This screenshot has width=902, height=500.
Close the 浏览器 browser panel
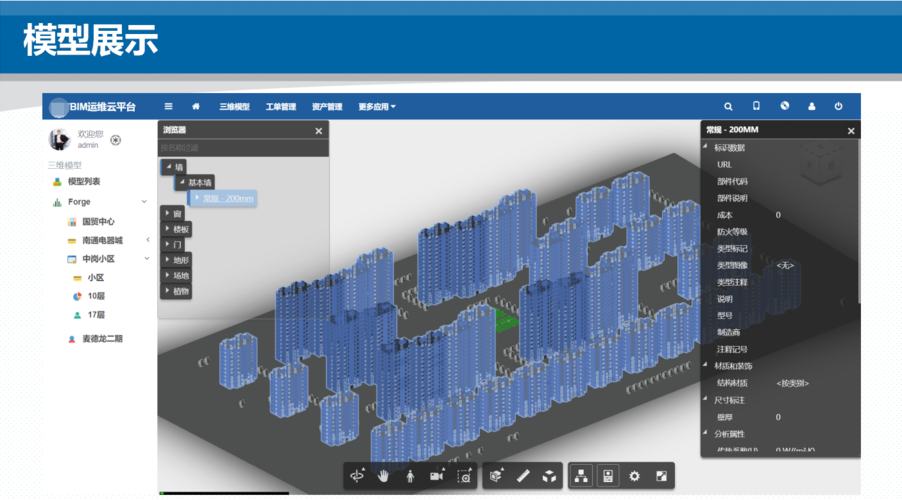tap(319, 131)
